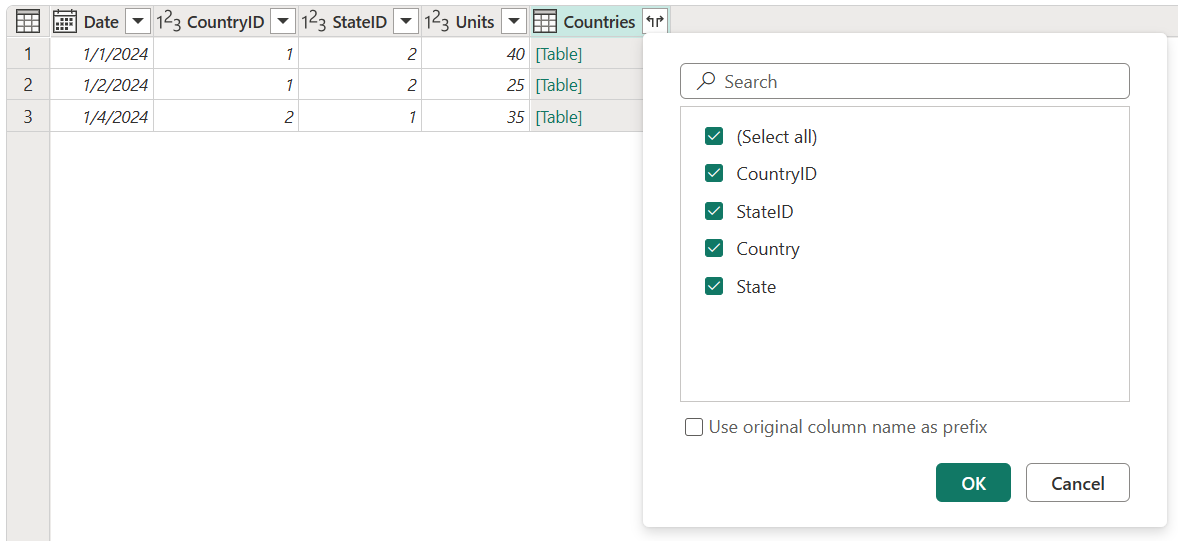Screen dimensions: 1178x541
Task: Uncheck the (Select all) checkbox
Action: click(714, 137)
